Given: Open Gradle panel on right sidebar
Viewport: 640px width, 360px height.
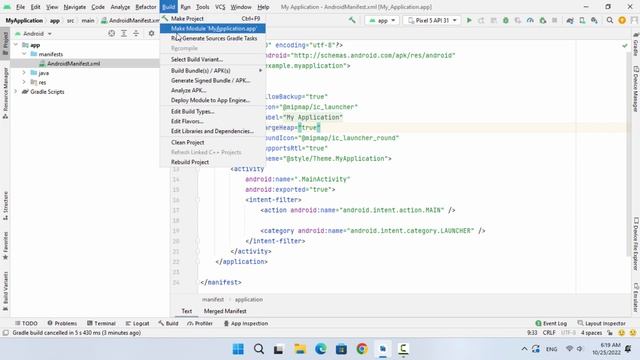Looking at the screenshot, I should tap(636, 44).
